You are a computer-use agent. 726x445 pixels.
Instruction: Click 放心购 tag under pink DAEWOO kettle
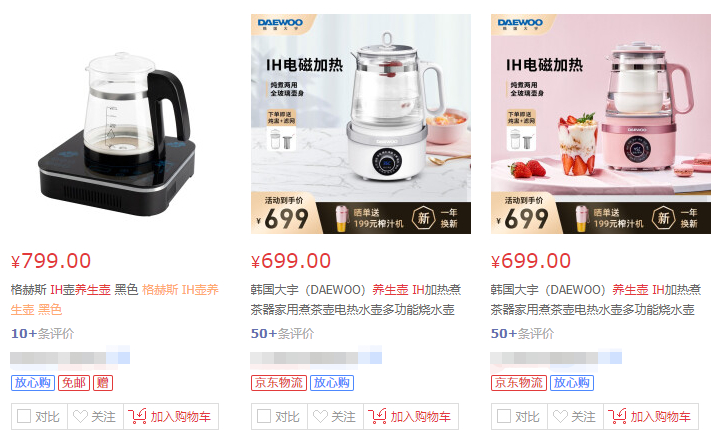(x=572, y=383)
